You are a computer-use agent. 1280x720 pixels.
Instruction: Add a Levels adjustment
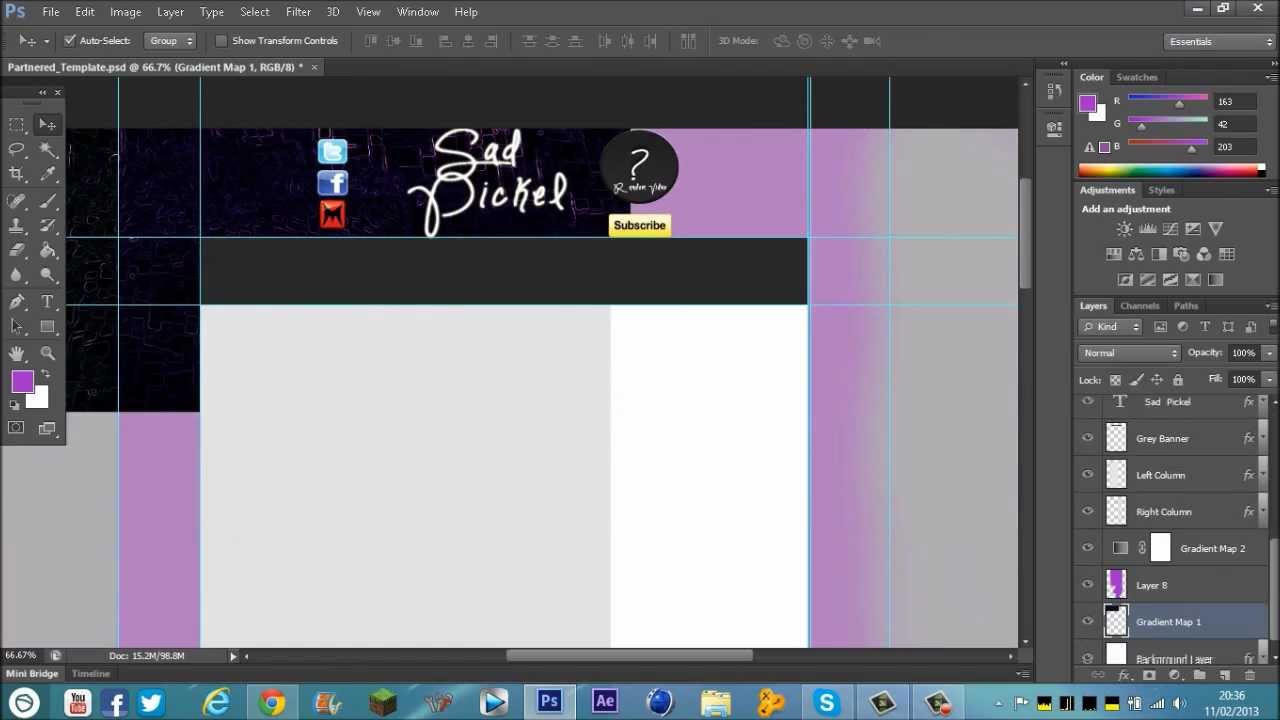click(x=1148, y=229)
